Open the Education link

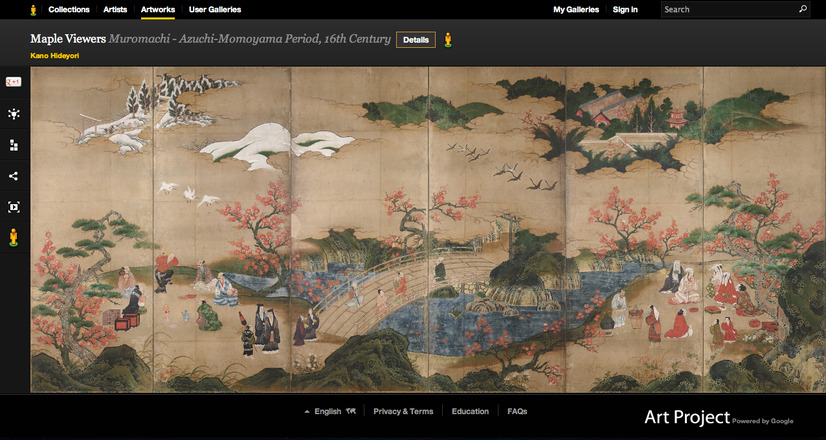pyautogui.click(x=470, y=412)
